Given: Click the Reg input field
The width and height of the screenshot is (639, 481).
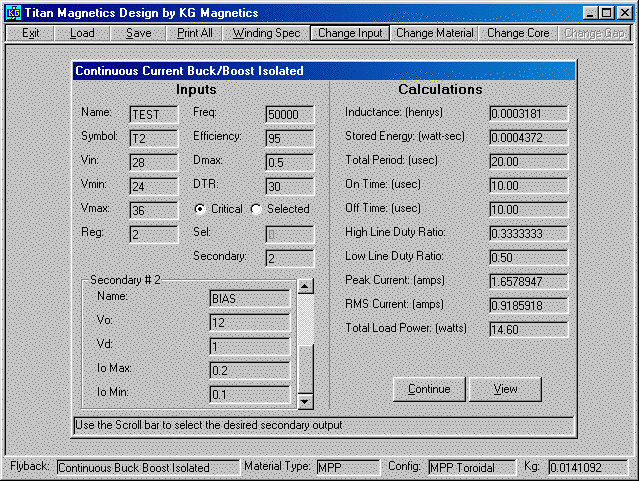Looking at the screenshot, I should (x=154, y=234).
